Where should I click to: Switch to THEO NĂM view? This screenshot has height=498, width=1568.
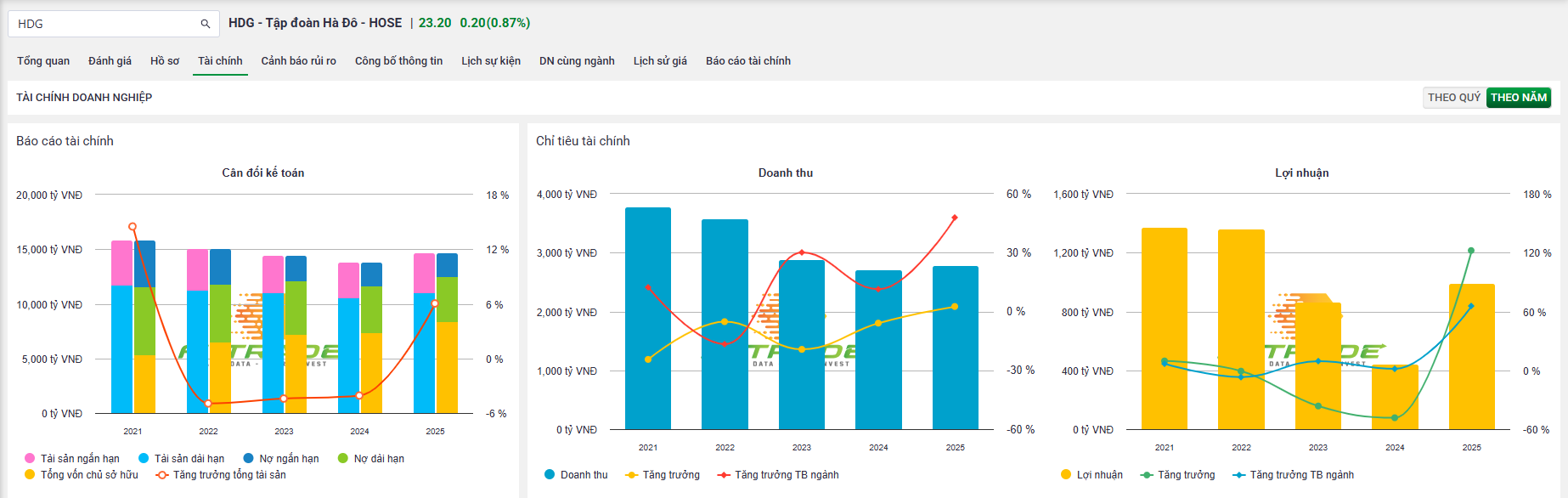coord(1519,98)
